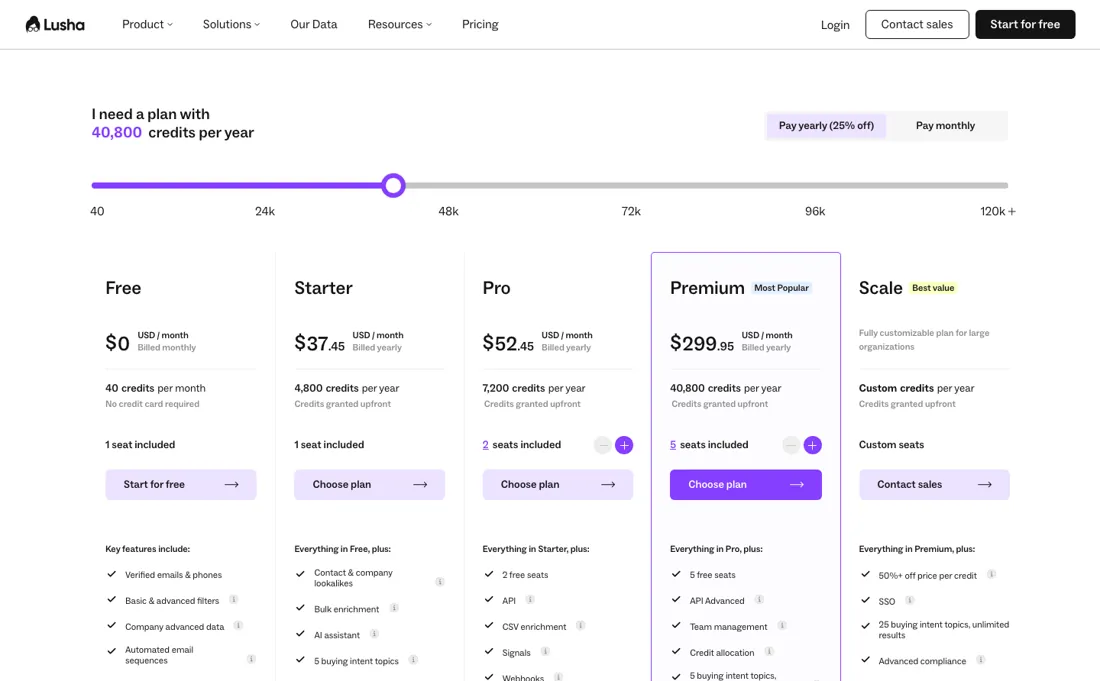The height and width of the screenshot is (681, 1100).
Task: Click the Contact sales header button
Action: coord(917,25)
